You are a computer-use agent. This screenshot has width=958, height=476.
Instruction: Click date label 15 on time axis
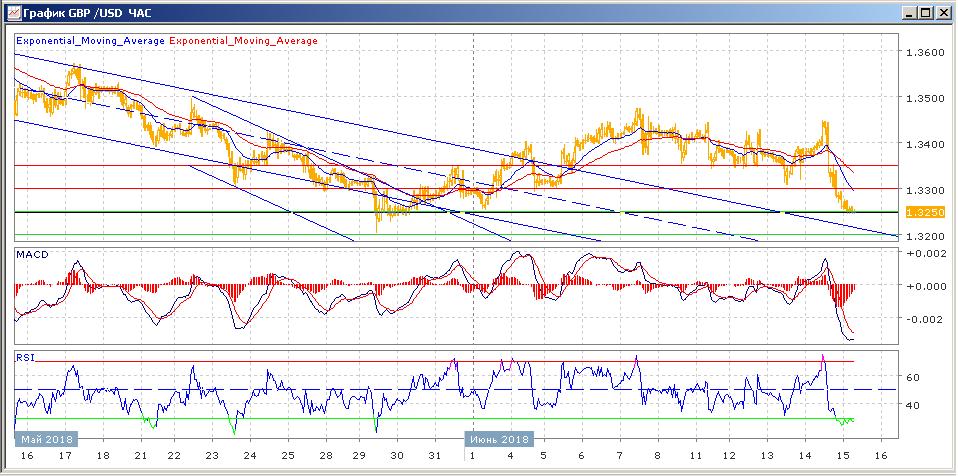pyautogui.click(x=843, y=456)
